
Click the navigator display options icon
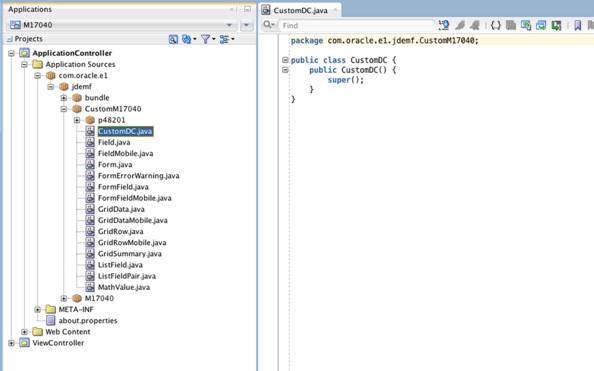[225, 39]
